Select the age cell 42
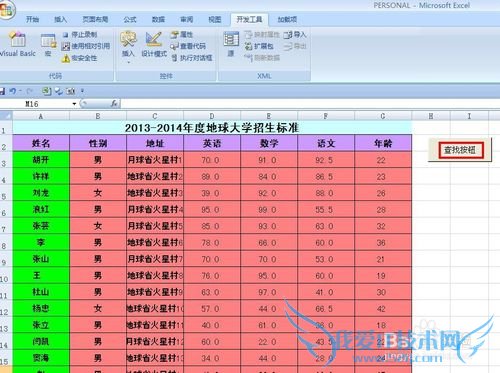This screenshot has width=500, height=373. click(x=383, y=309)
